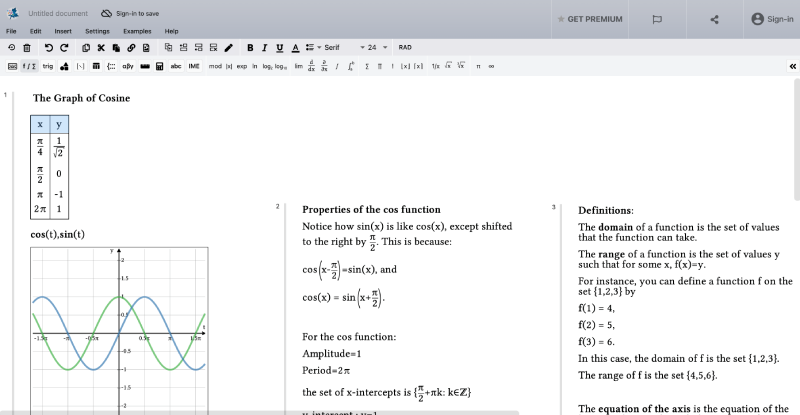Open the Settings menu
Viewport: 800px width, 415px height.
pyautogui.click(x=97, y=31)
